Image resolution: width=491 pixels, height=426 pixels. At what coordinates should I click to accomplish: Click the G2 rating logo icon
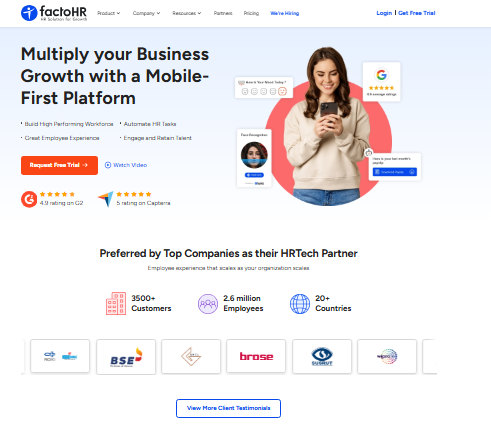(29, 199)
